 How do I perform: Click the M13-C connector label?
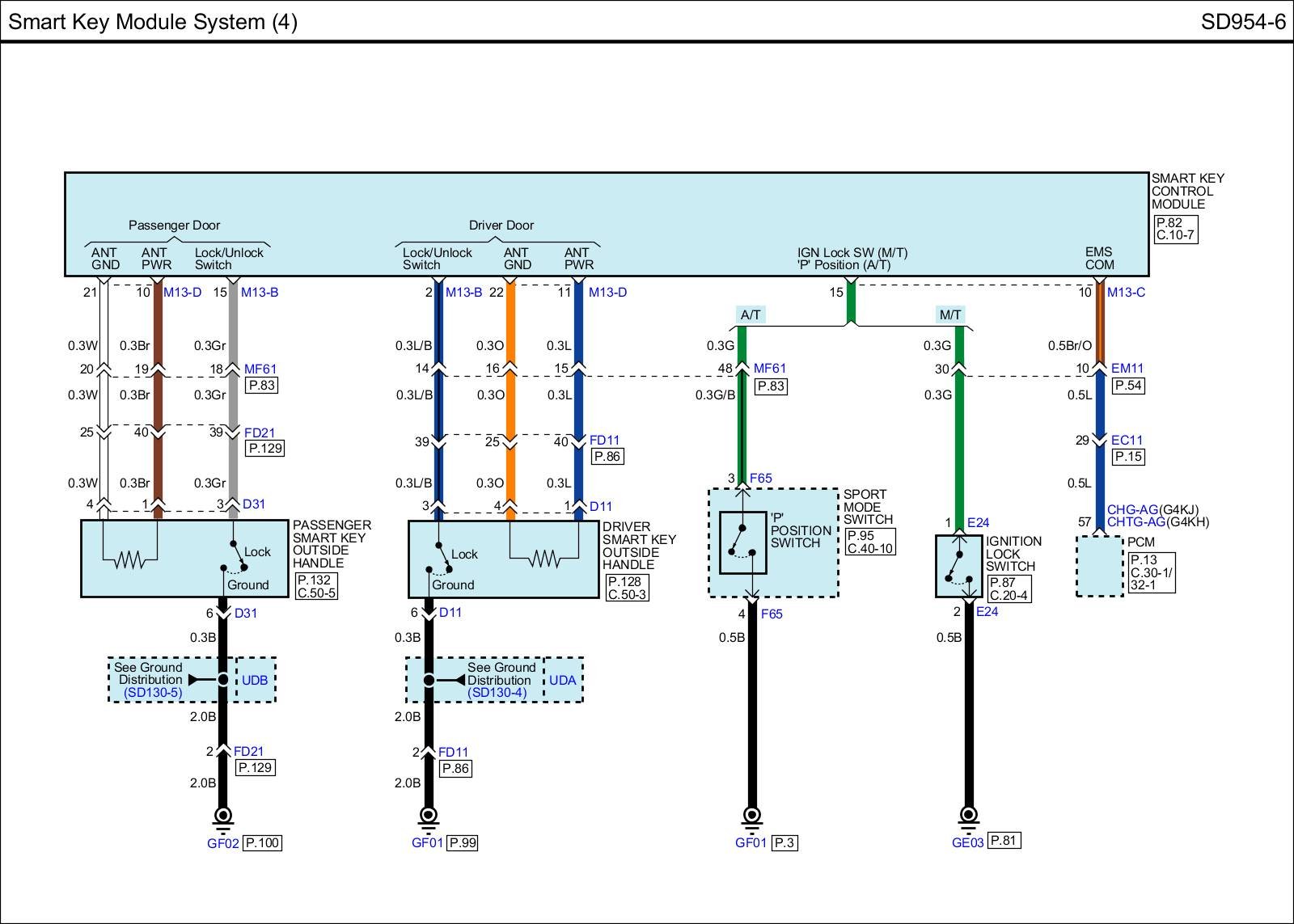[x=1126, y=292]
